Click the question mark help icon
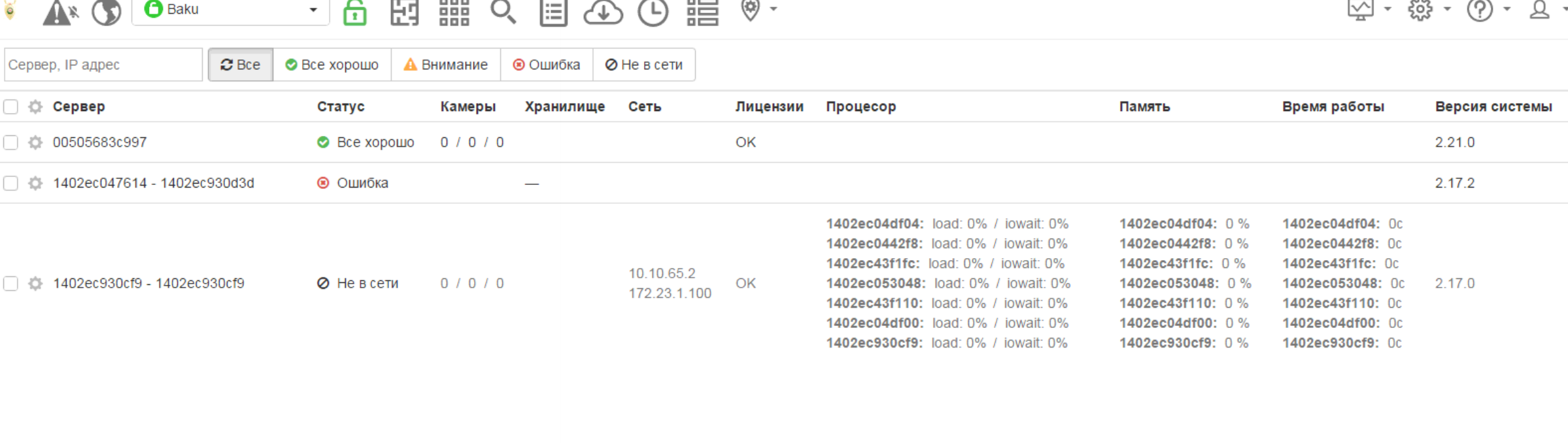The width and height of the screenshot is (1568, 443). tap(1480, 9)
